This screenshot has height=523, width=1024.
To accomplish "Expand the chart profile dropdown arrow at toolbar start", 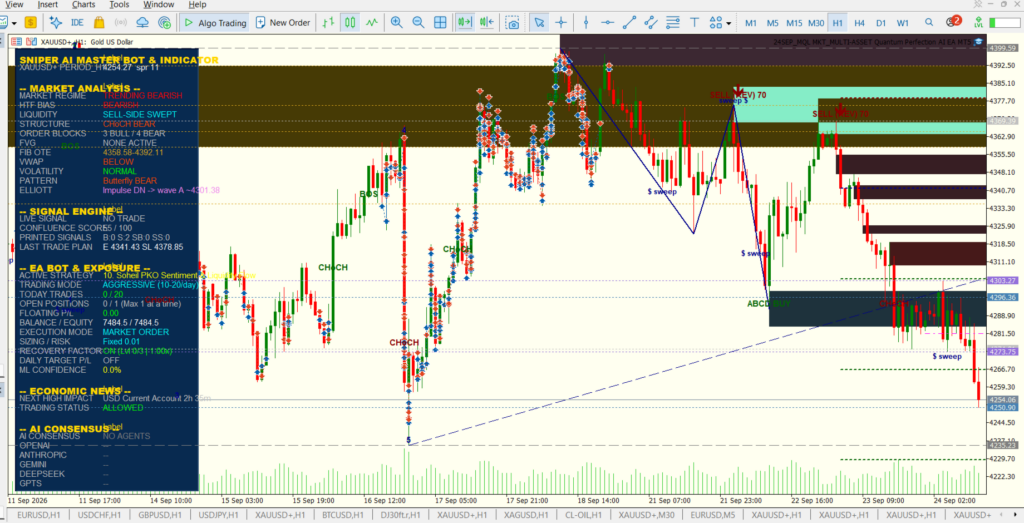I will [15, 24].
